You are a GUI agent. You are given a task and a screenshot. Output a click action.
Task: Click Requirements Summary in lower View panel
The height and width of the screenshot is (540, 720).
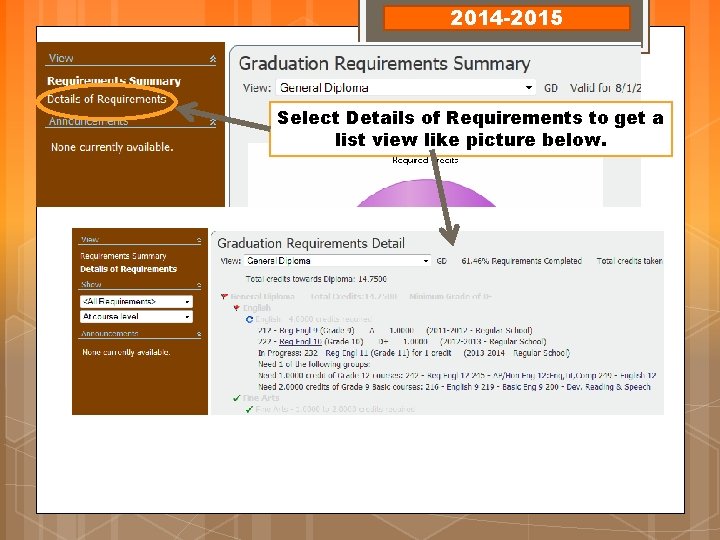pos(123,256)
